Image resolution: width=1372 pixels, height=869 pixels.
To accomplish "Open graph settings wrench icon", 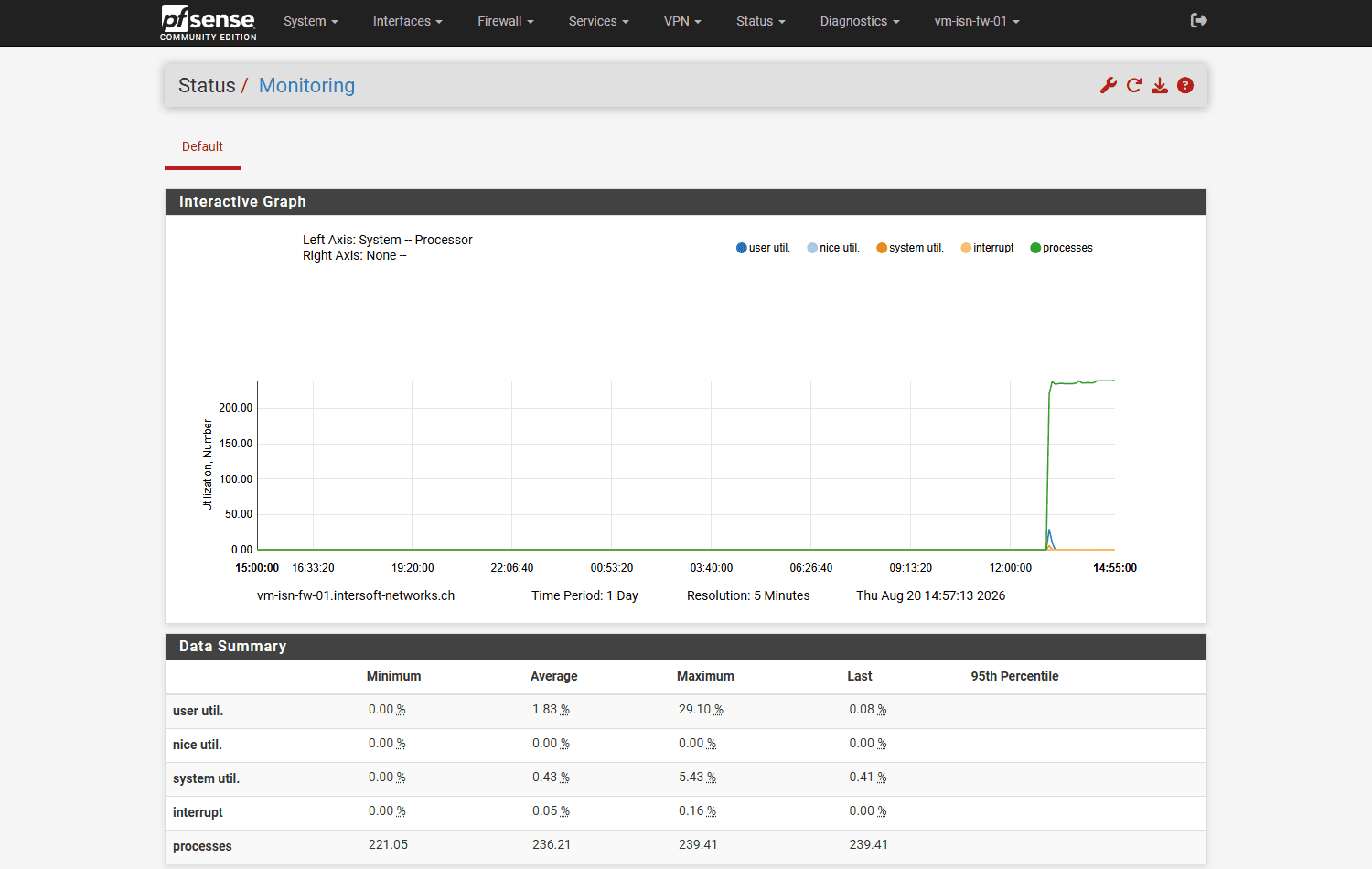I will point(1109,85).
